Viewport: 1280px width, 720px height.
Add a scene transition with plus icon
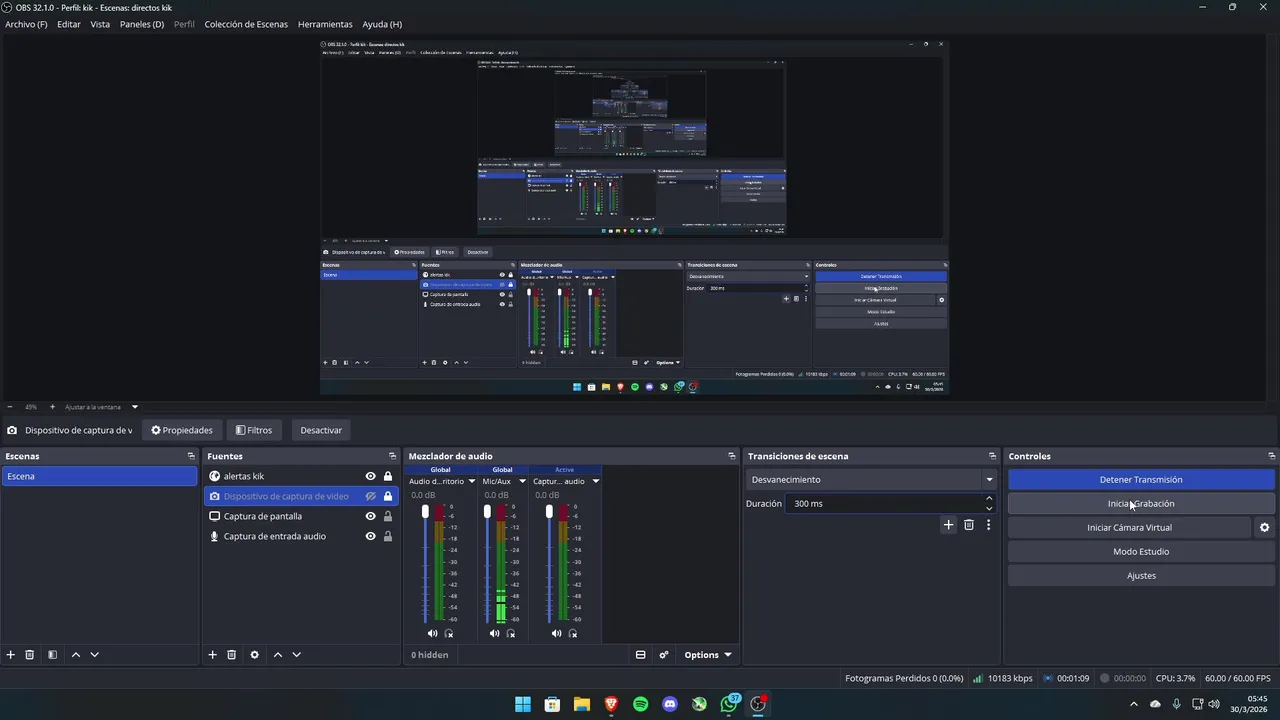948,525
